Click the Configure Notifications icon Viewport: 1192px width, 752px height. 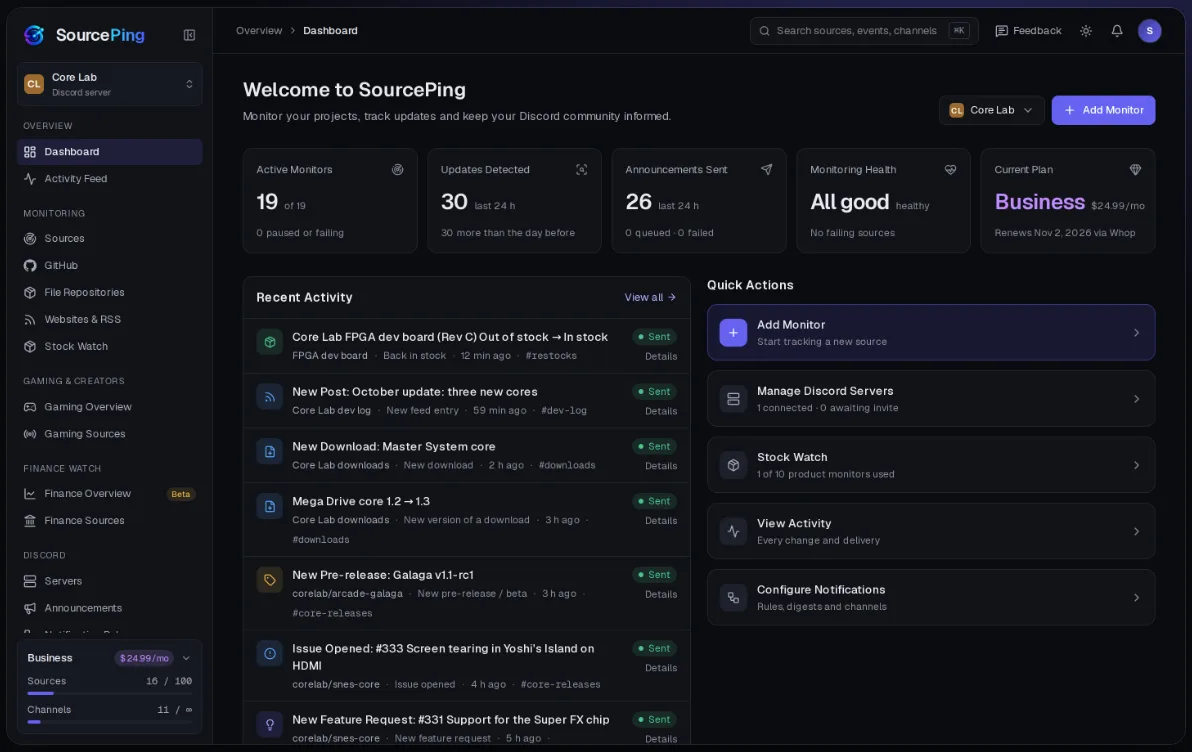(x=733, y=598)
